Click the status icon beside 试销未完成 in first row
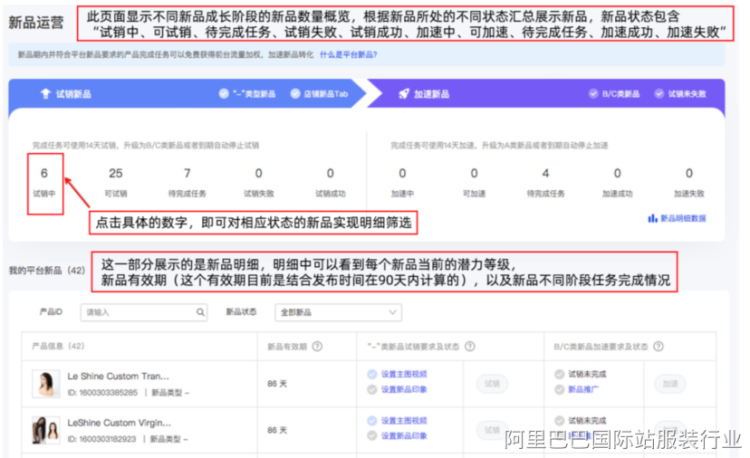750x458 pixels. point(558,374)
